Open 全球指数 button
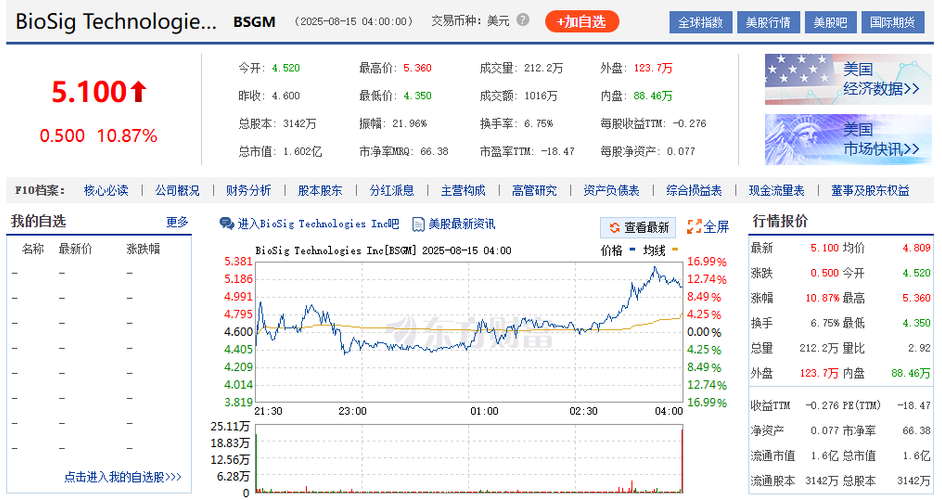Viewport: 942px width, 500px height. click(x=700, y=23)
